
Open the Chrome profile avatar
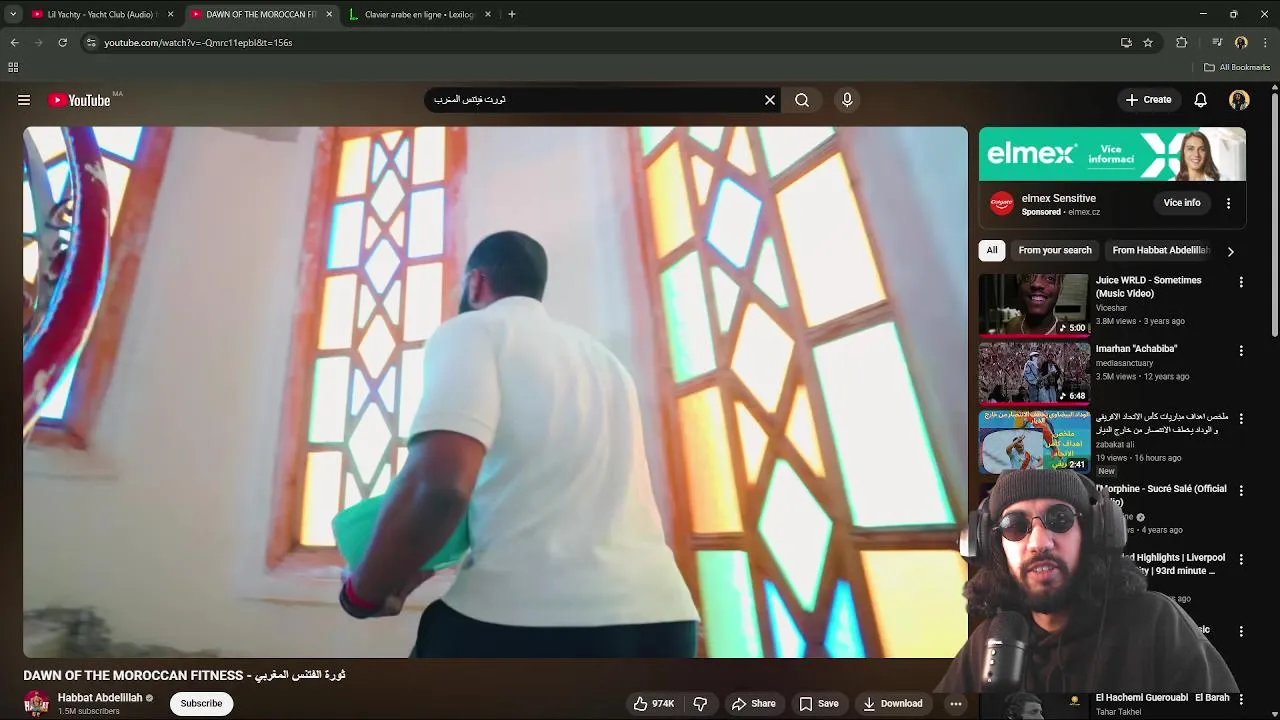tap(1241, 43)
